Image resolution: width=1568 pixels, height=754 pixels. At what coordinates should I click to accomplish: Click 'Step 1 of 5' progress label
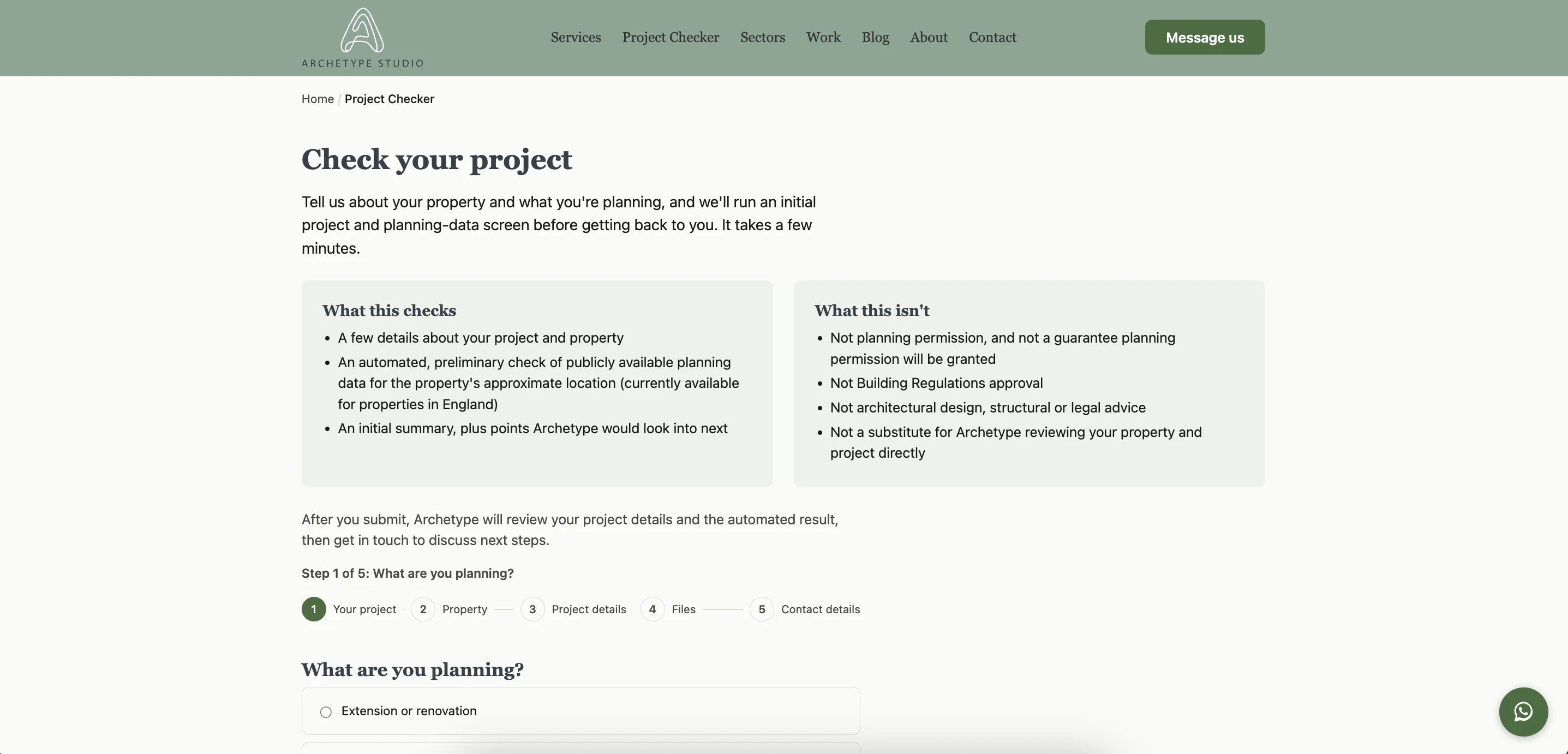pyautogui.click(x=407, y=573)
